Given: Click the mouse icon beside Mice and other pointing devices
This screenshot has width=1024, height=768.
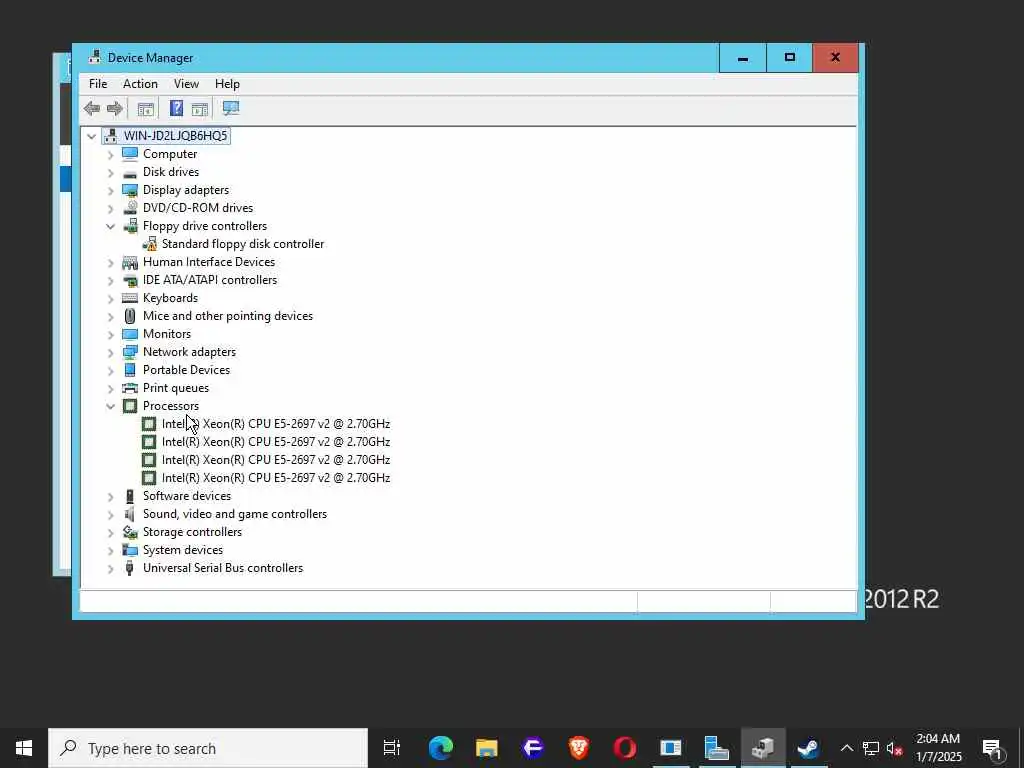Looking at the screenshot, I should click(x=130, y=316).
